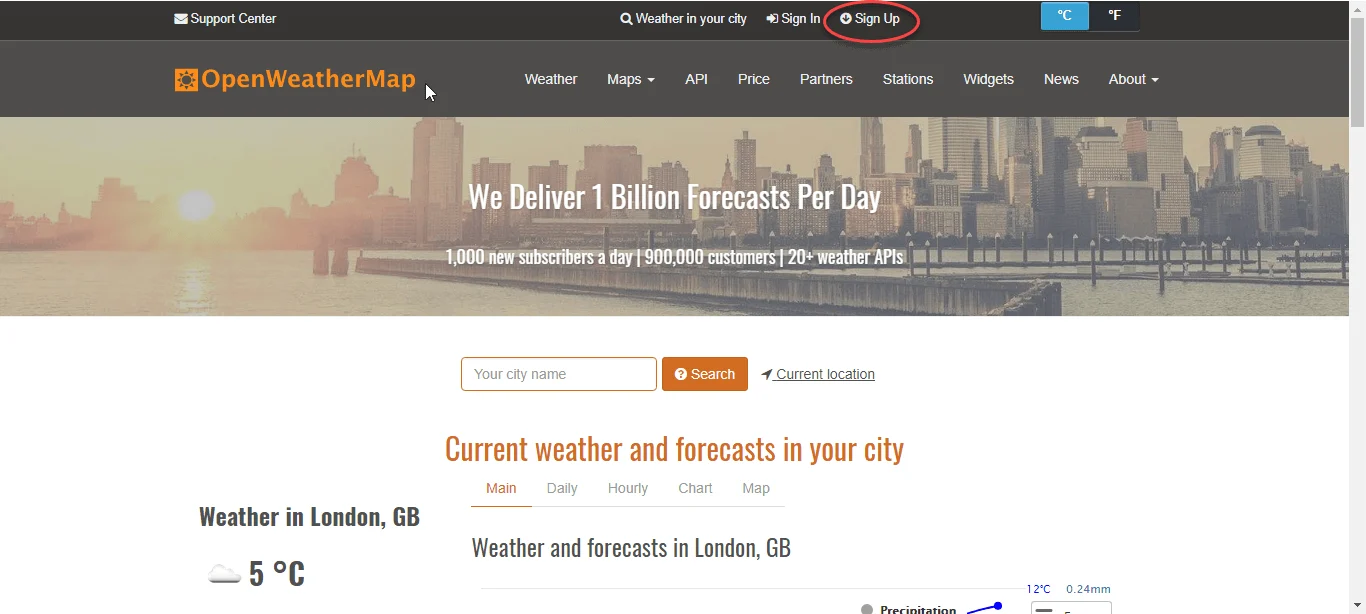
Task: Click the cloud weather icon beside 5 °C
Action: 225,574
